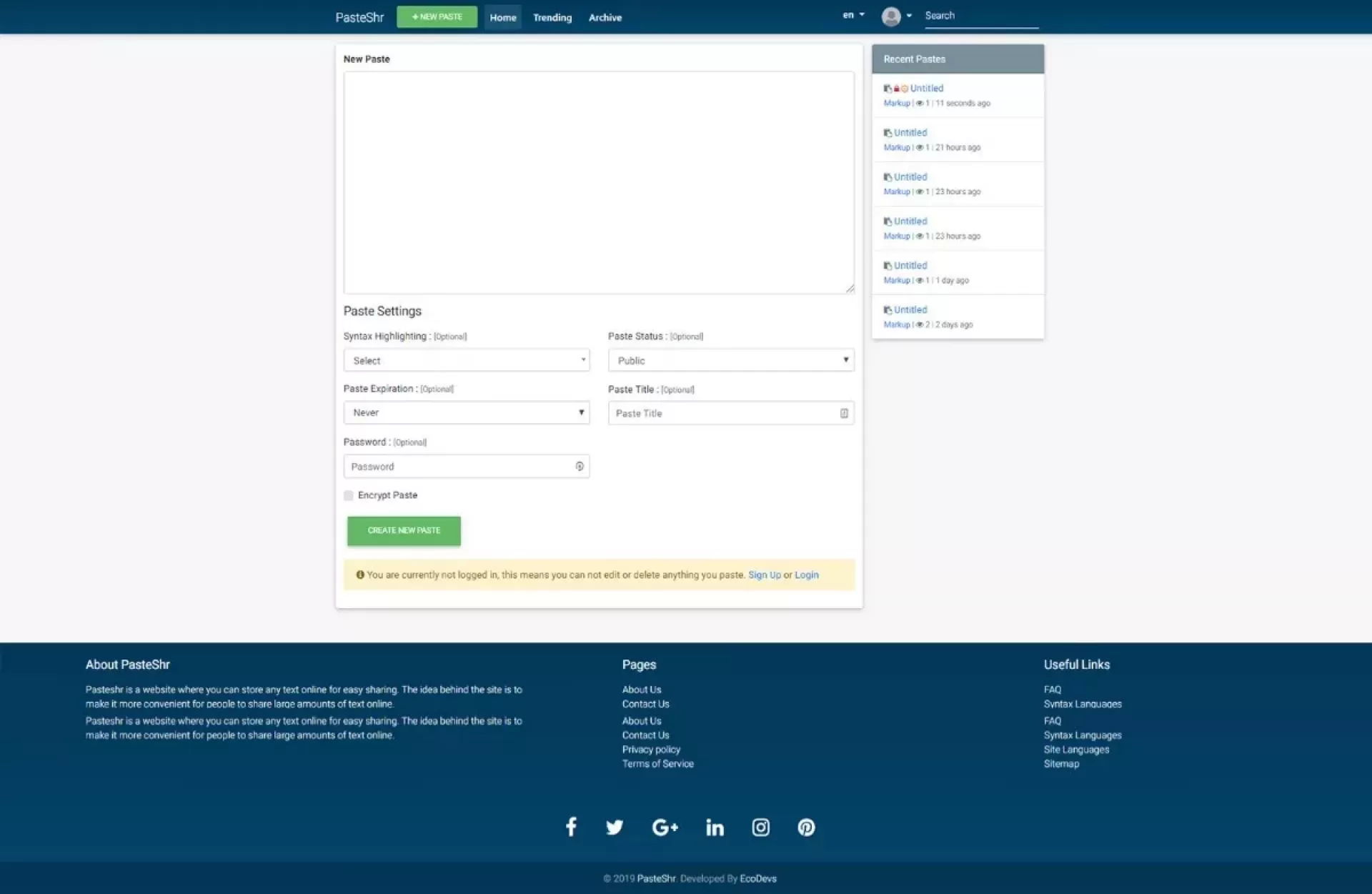Image resolution: width=1372 pixels, height=894 pixels.
Task: Open the Untitled paste from 1 day ago
Action: point(910,266)
